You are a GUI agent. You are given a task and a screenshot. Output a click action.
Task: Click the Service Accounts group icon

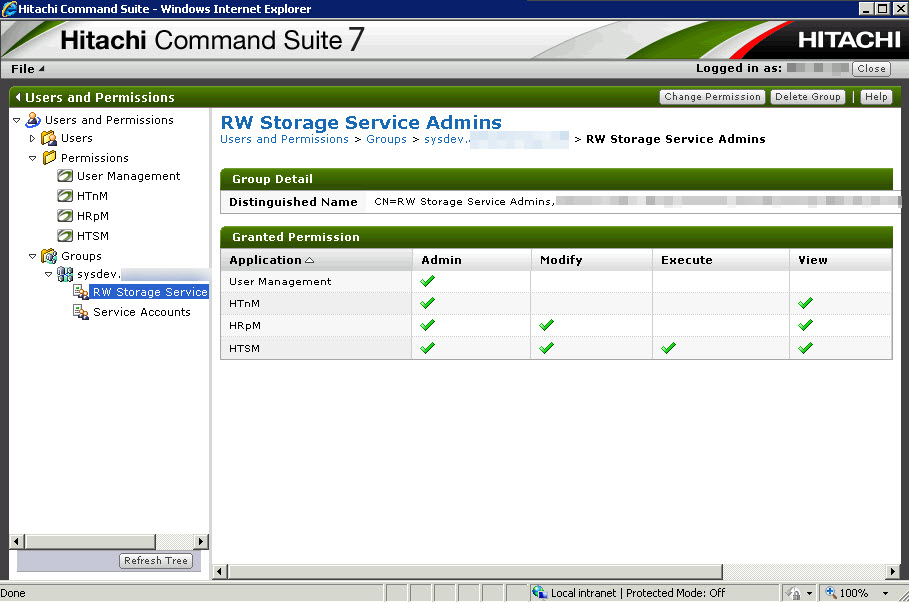[x=81, y=312]
